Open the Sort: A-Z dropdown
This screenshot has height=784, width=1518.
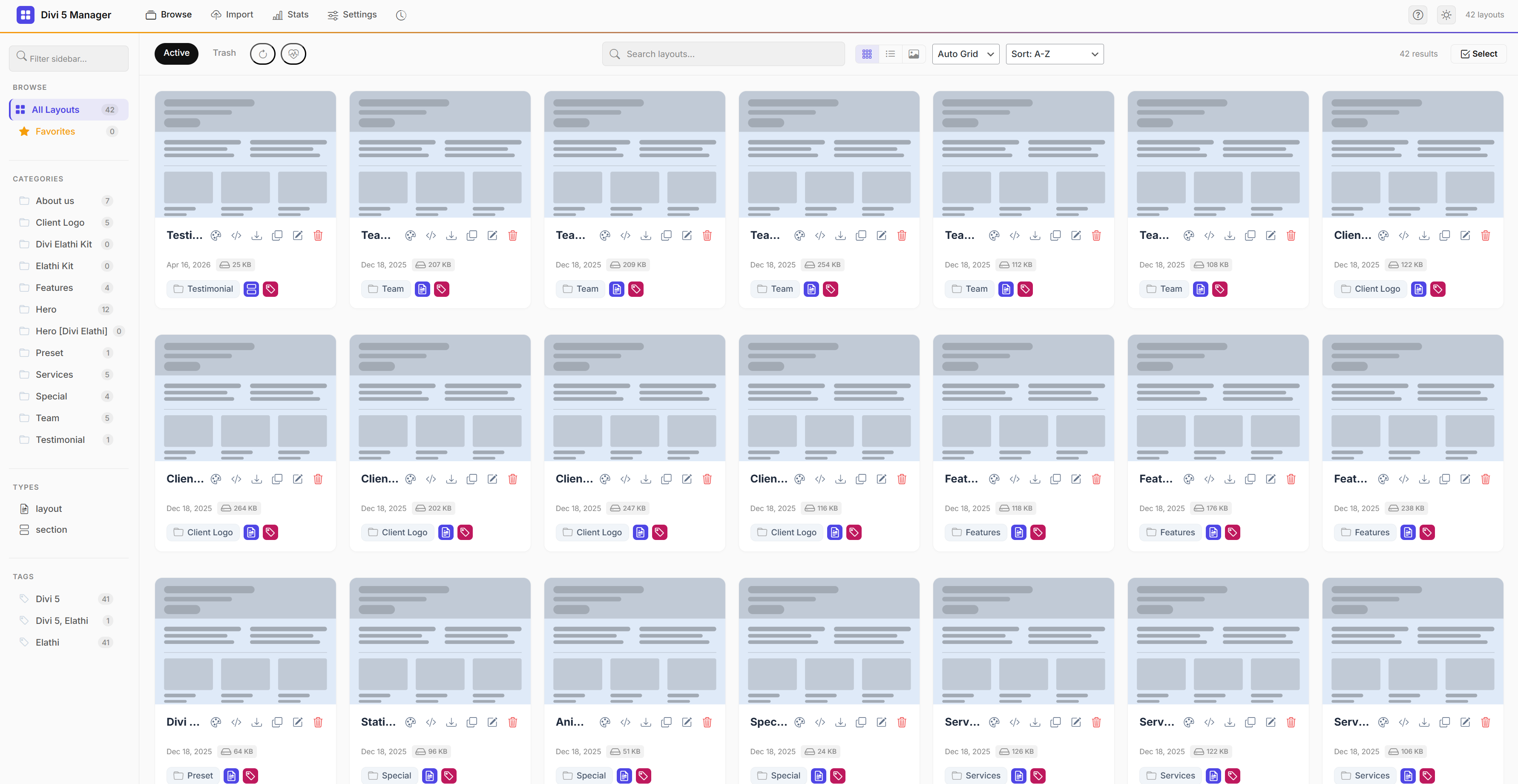1054,54
